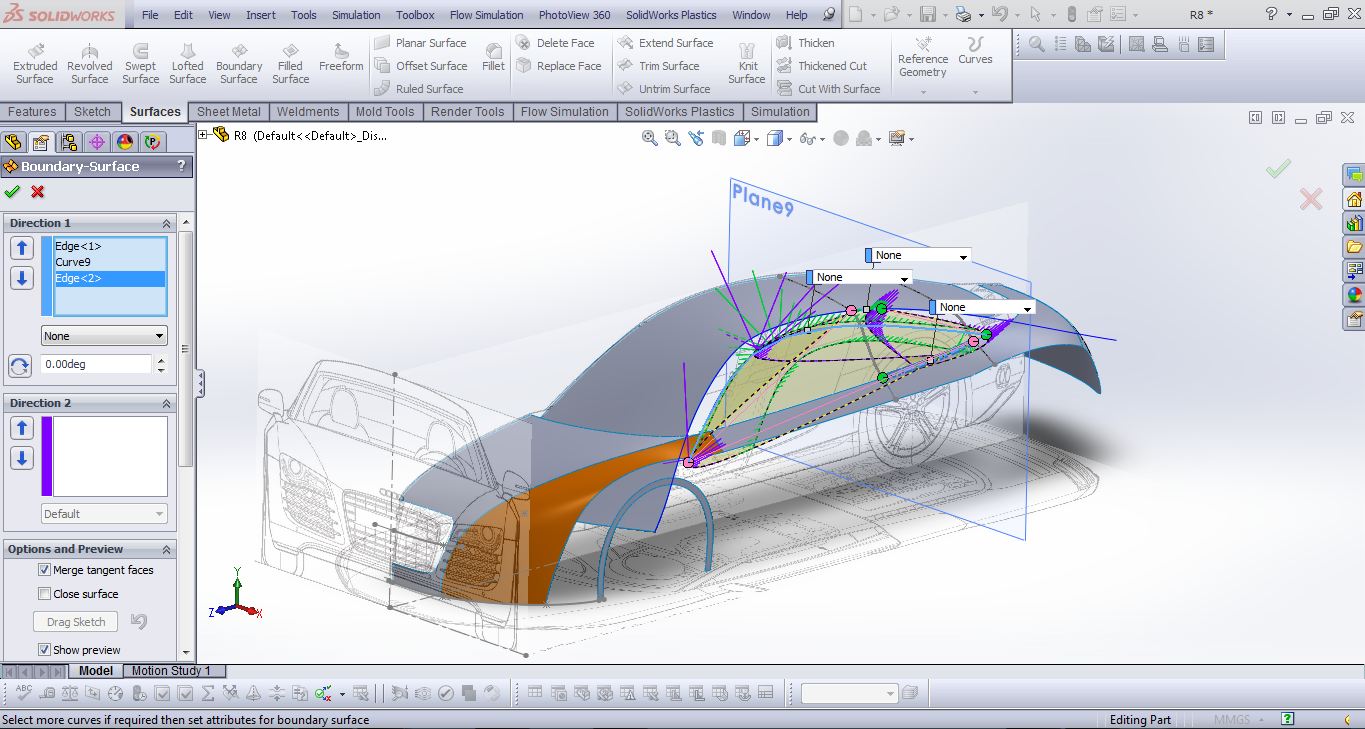Open Boundary-Surface help question mark
The image size is (1365, 729).
pos(181,166)
